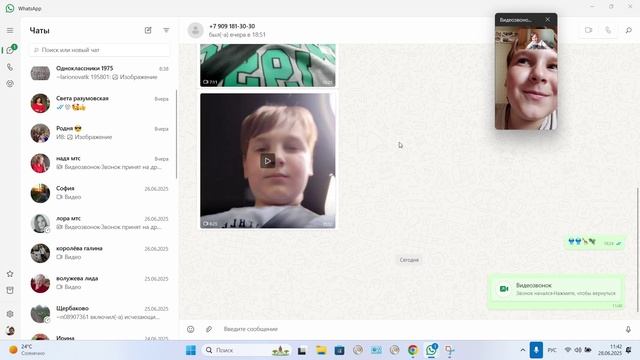Open archived chats icon

[10, 290]
